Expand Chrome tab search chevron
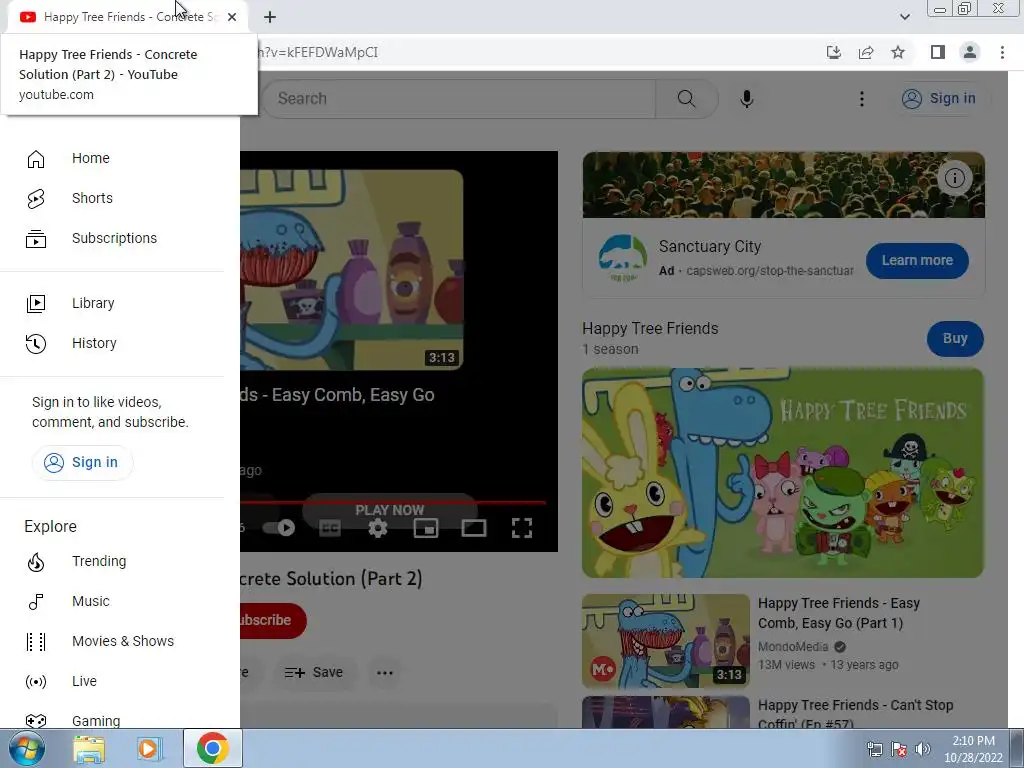Image resolution: width=1024 pixels, height=768 pixels. click(904, 17)
